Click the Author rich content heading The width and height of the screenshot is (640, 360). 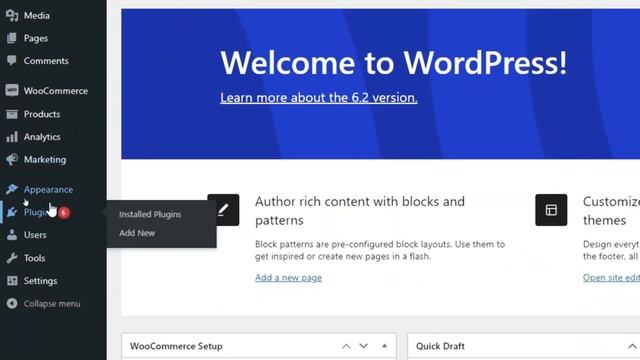click(x=360, y=211)
